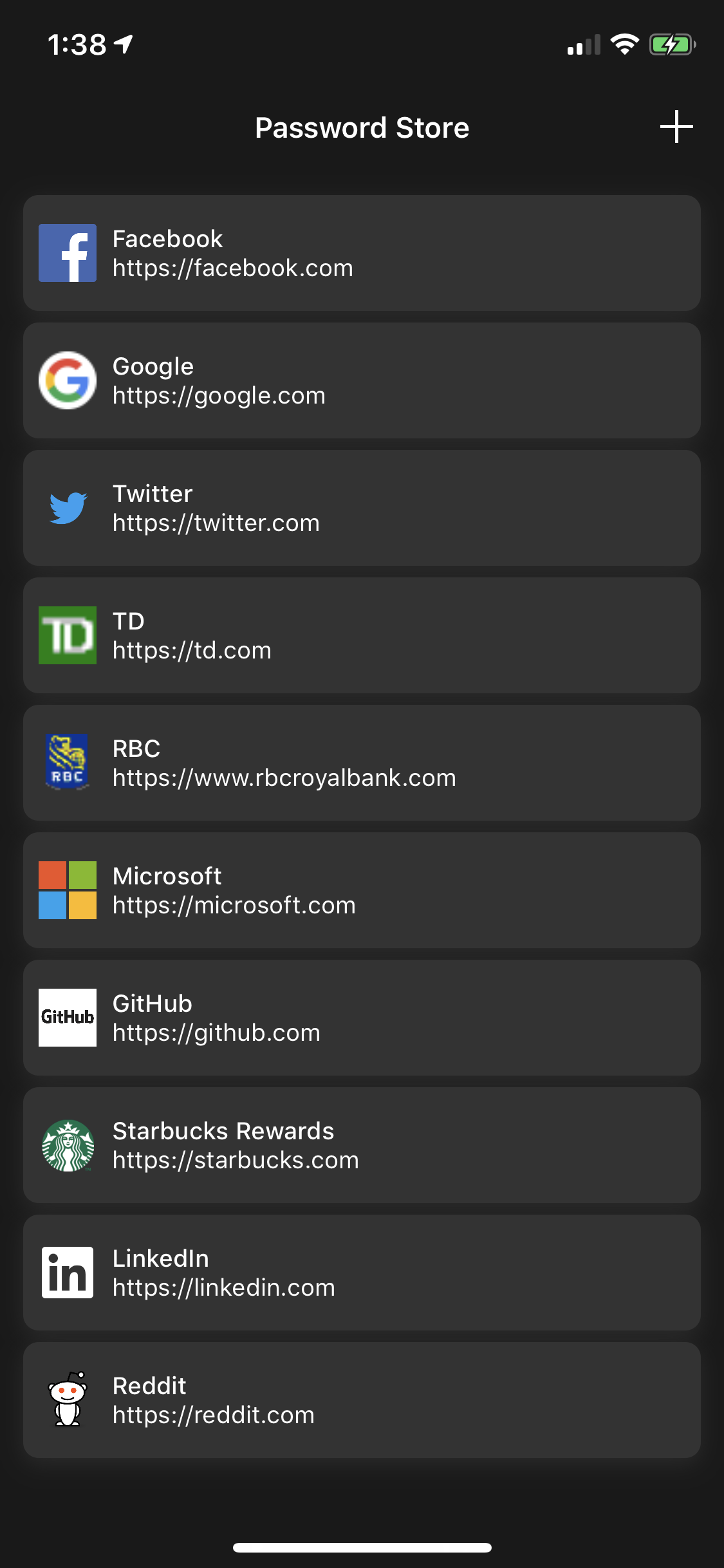Viewport: 724px width, 1568px height.
Task: Select the https://td.com URL text
Action: [x=192, y=651]
